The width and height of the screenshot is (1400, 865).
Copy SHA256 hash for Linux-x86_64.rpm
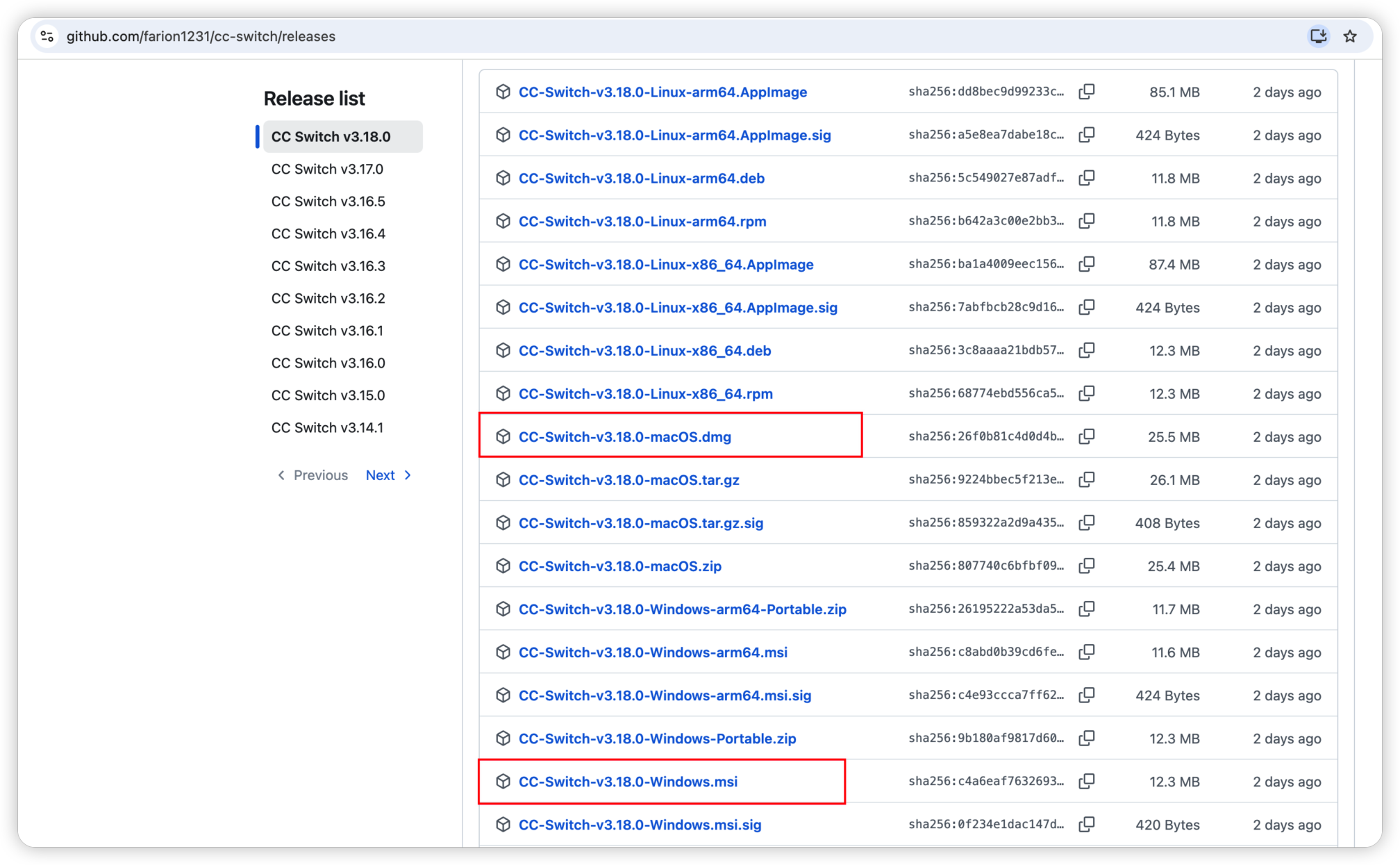[1087, 393]
